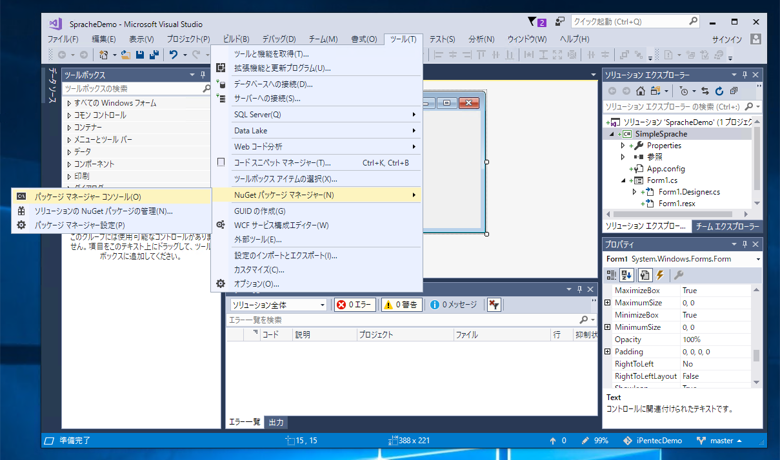Open the File menu
The height and width of the screenshot is (460, 780).
63,39
